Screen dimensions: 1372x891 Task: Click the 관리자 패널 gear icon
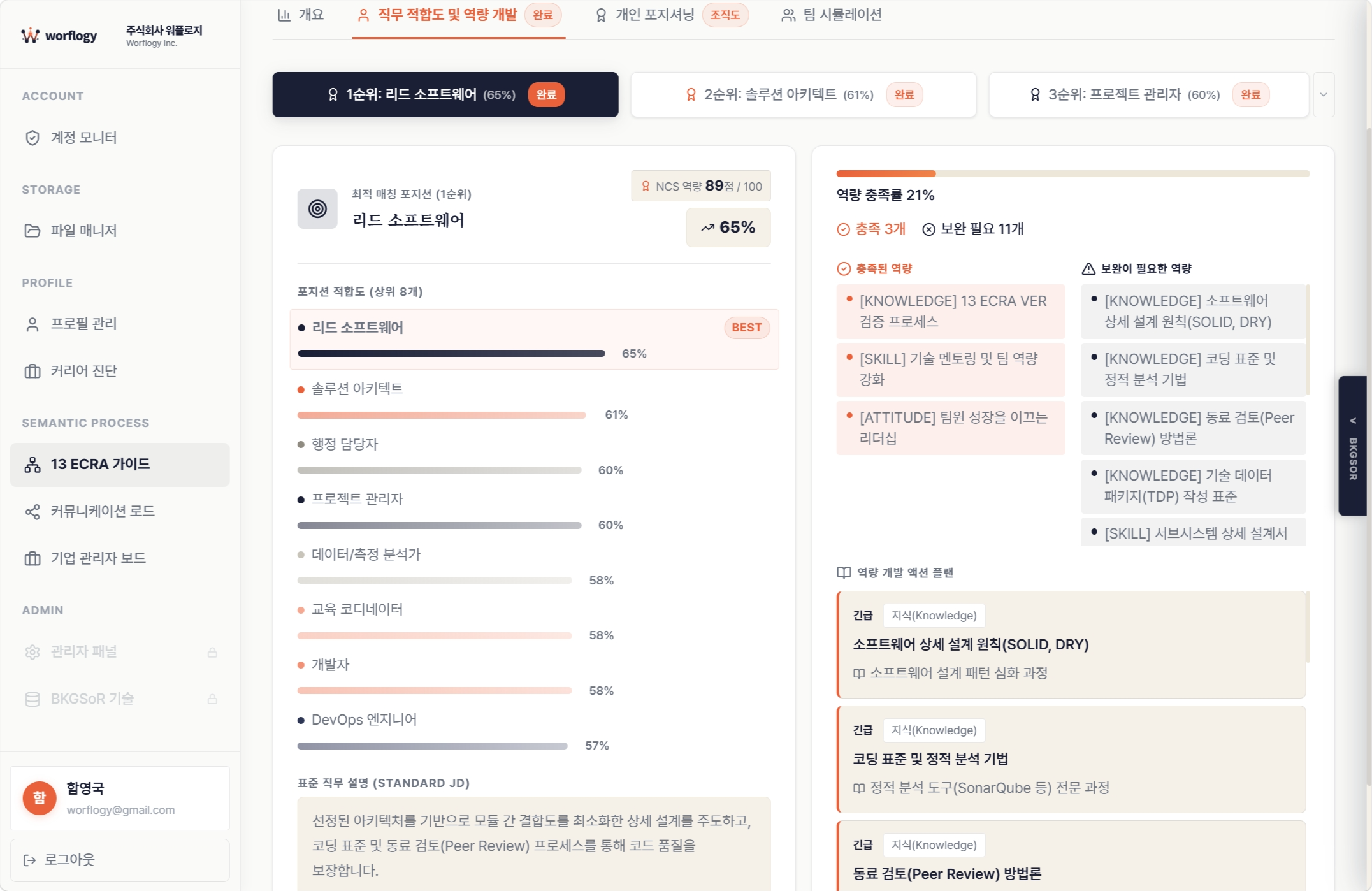[x=32, y=652]
